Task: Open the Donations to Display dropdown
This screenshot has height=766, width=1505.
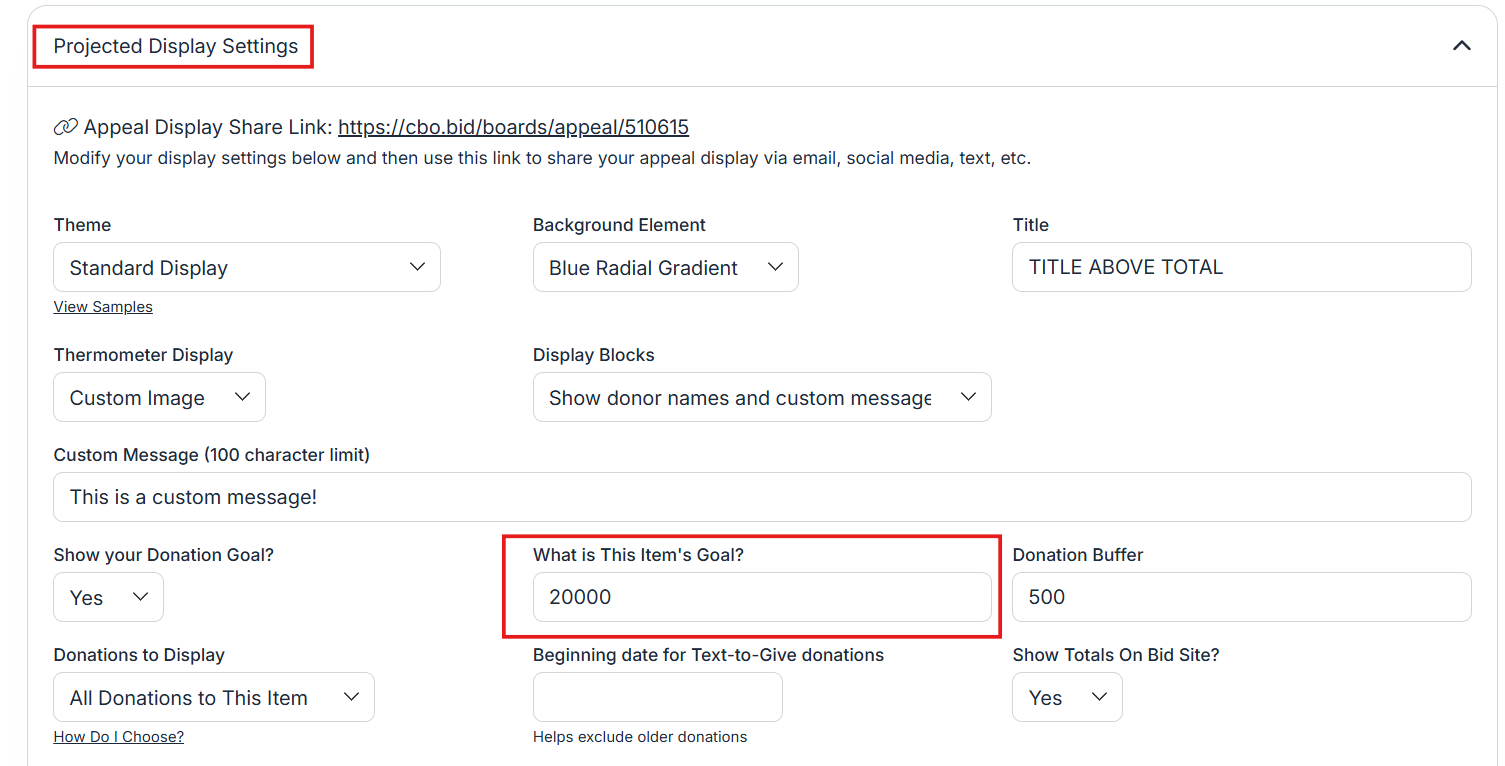Action: click(x=213, y=697)
